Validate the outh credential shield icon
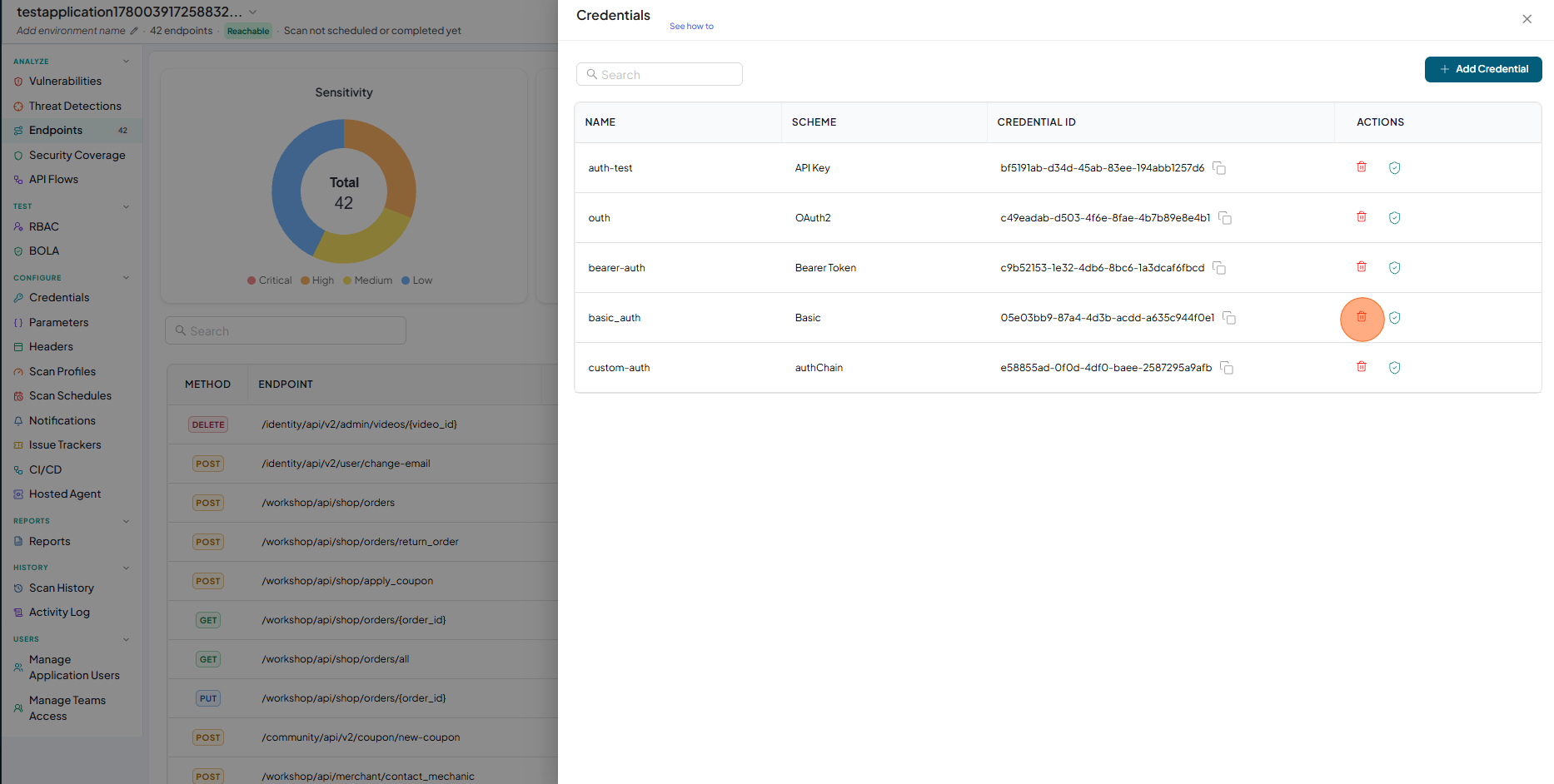Image resolution: width=1554 pixels, height=784 pixels. tap(1395, 218)
